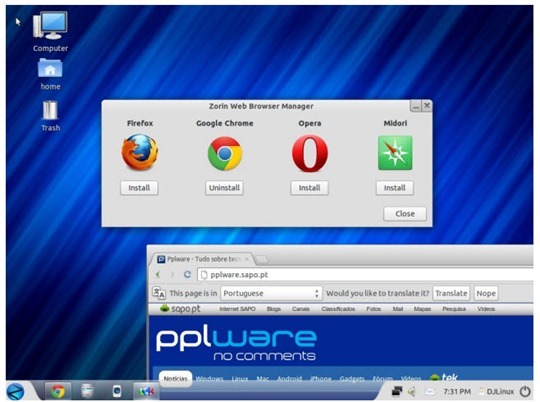
Task: Click the Firefox logo in Browser Manager
Action: pos(139,152)
